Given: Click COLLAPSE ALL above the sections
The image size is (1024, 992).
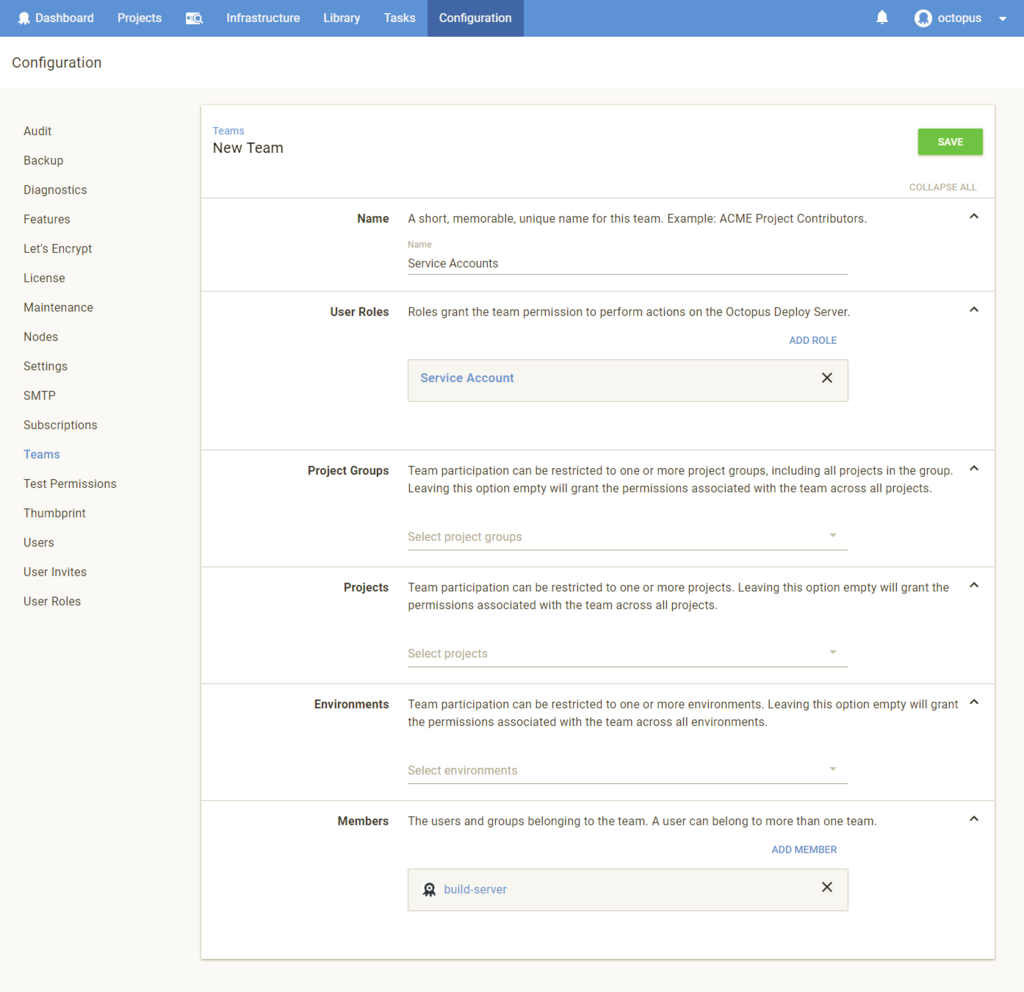Looking at the screenshot, I should coord(942,187).
